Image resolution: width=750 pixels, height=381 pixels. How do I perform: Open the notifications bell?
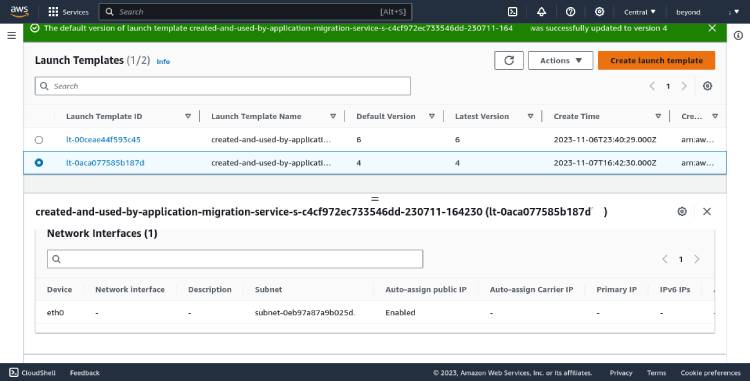(x=541, y=12)
